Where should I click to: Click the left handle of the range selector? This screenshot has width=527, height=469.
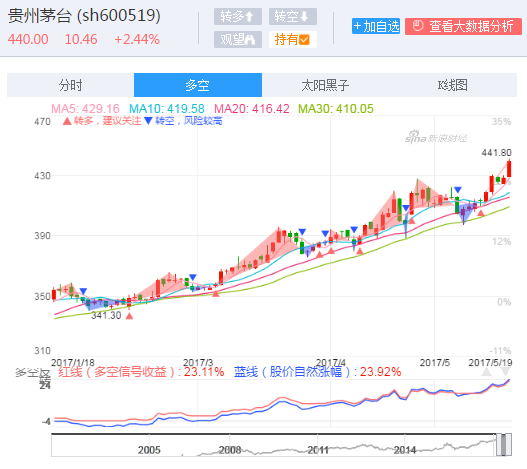point(498,444)
